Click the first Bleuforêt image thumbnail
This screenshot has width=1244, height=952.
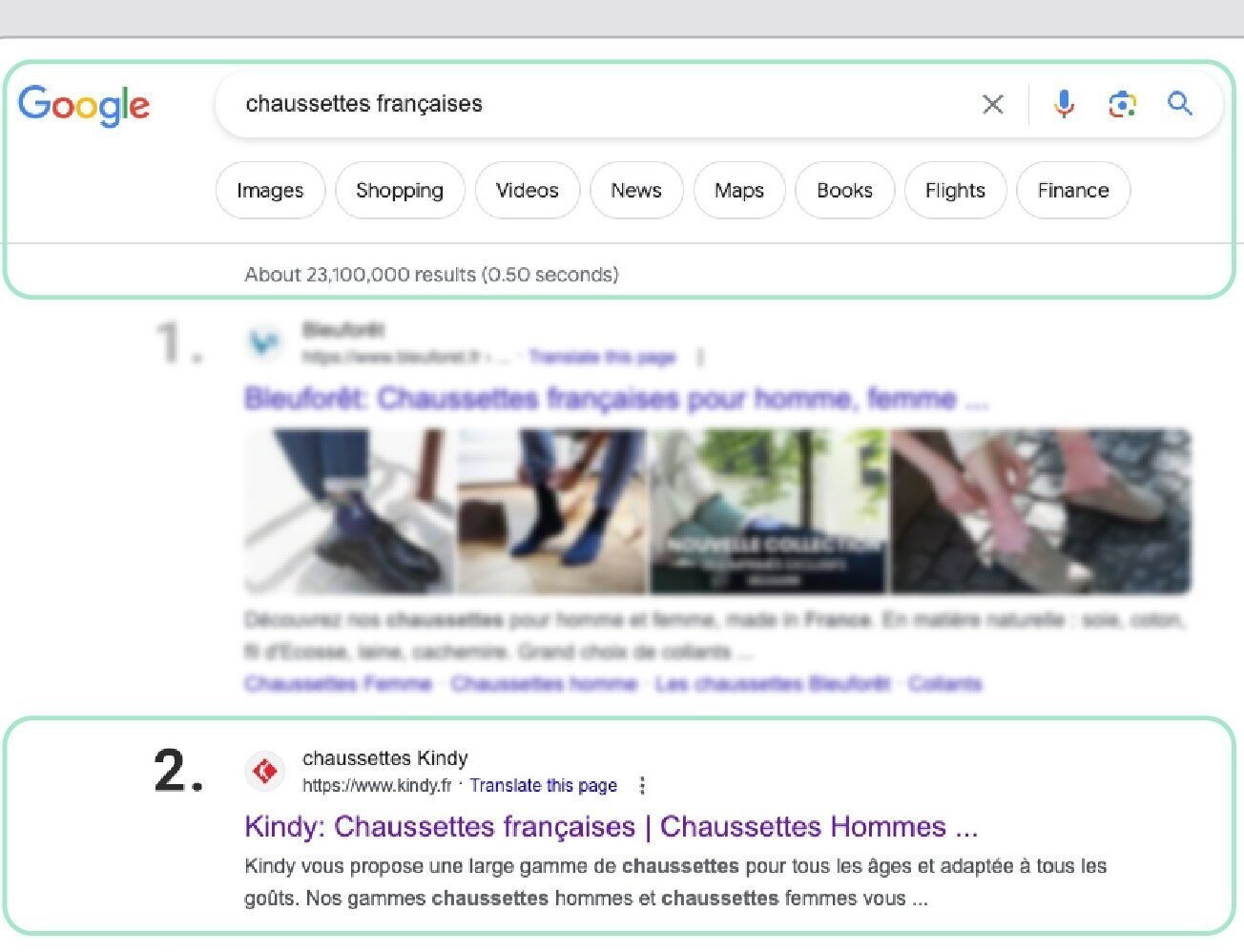349,510
